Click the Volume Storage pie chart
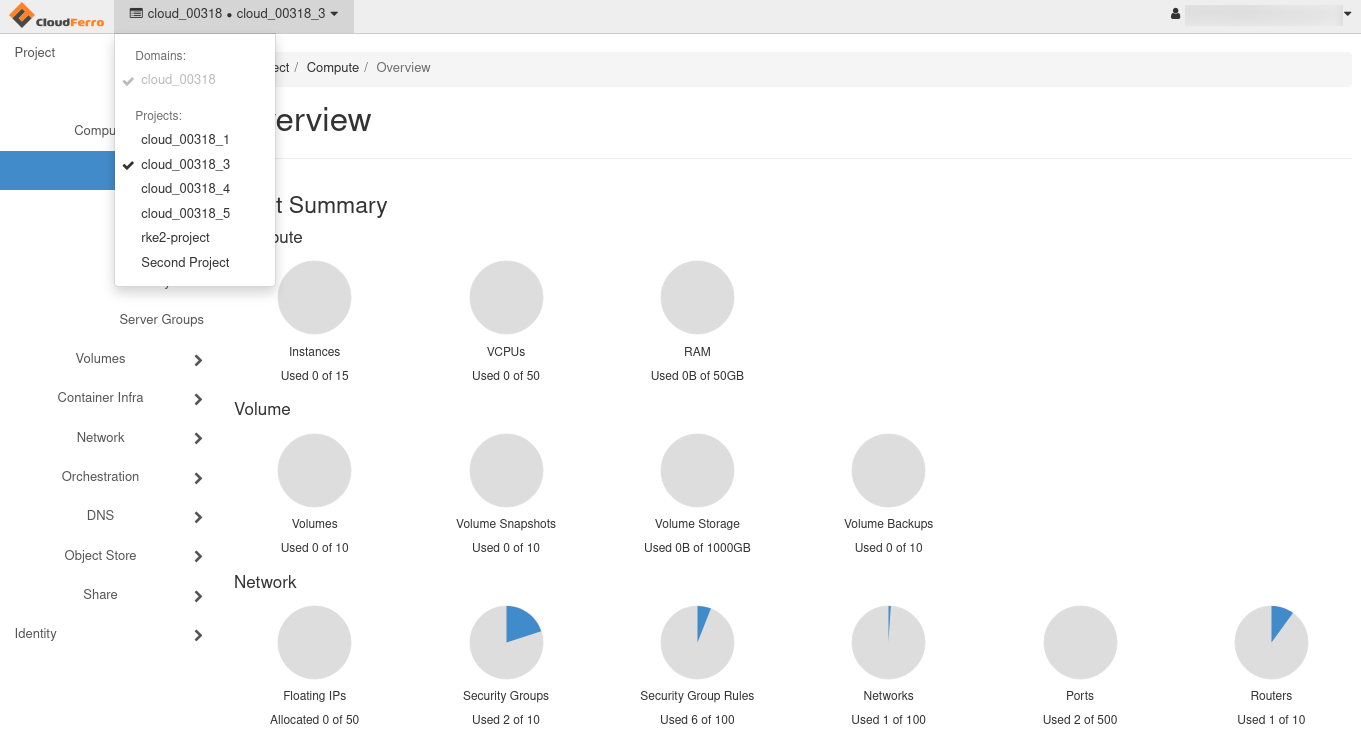 [x=697, y=470]
